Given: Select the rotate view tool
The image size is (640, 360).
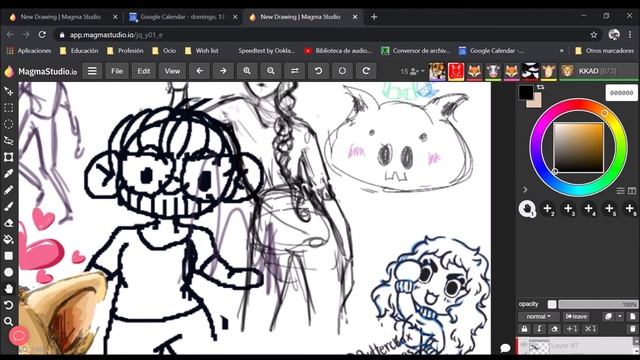Looking at the screenshot, I should point(8,305).
